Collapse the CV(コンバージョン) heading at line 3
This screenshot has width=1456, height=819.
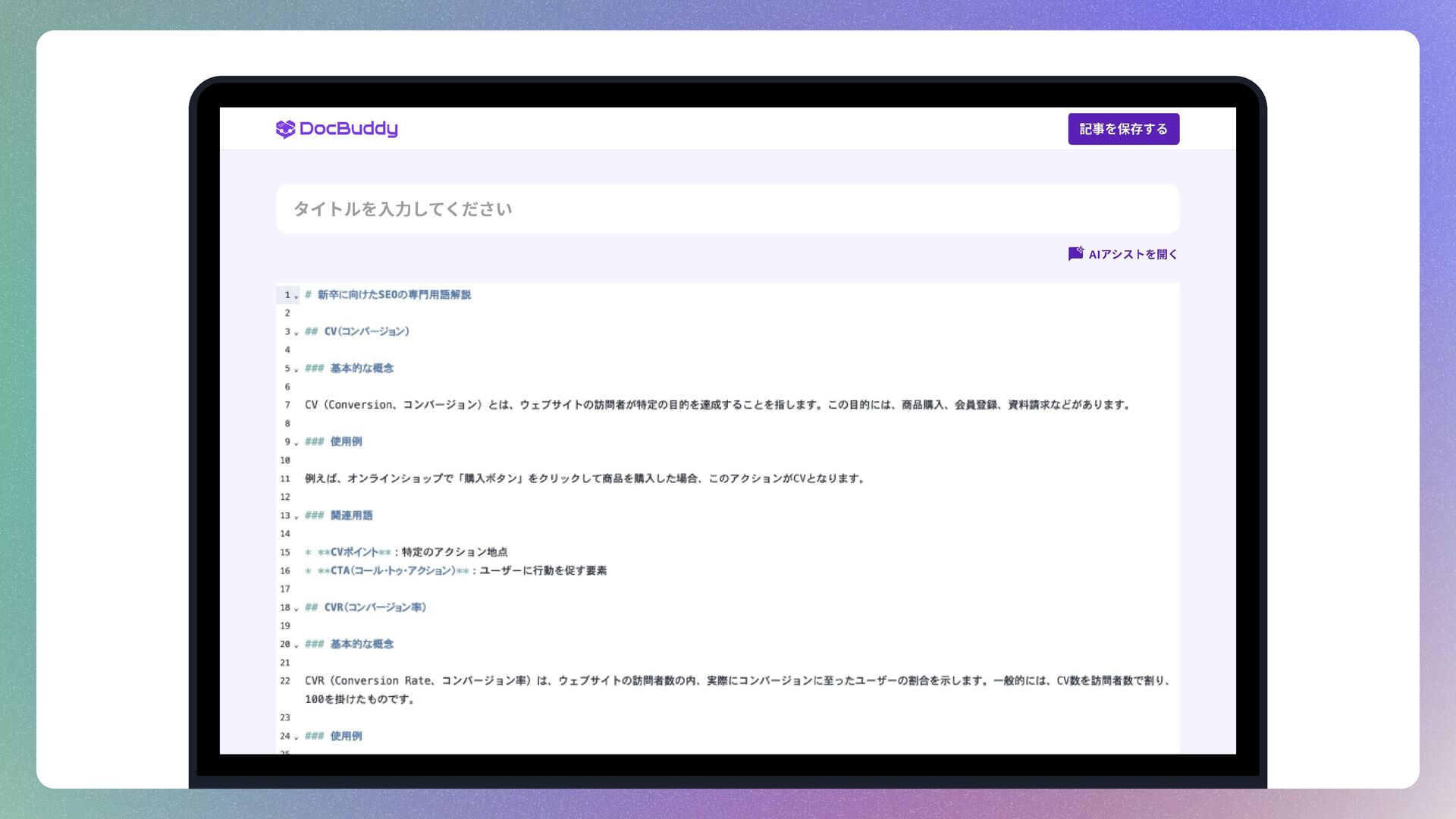(x=297, y=333)
